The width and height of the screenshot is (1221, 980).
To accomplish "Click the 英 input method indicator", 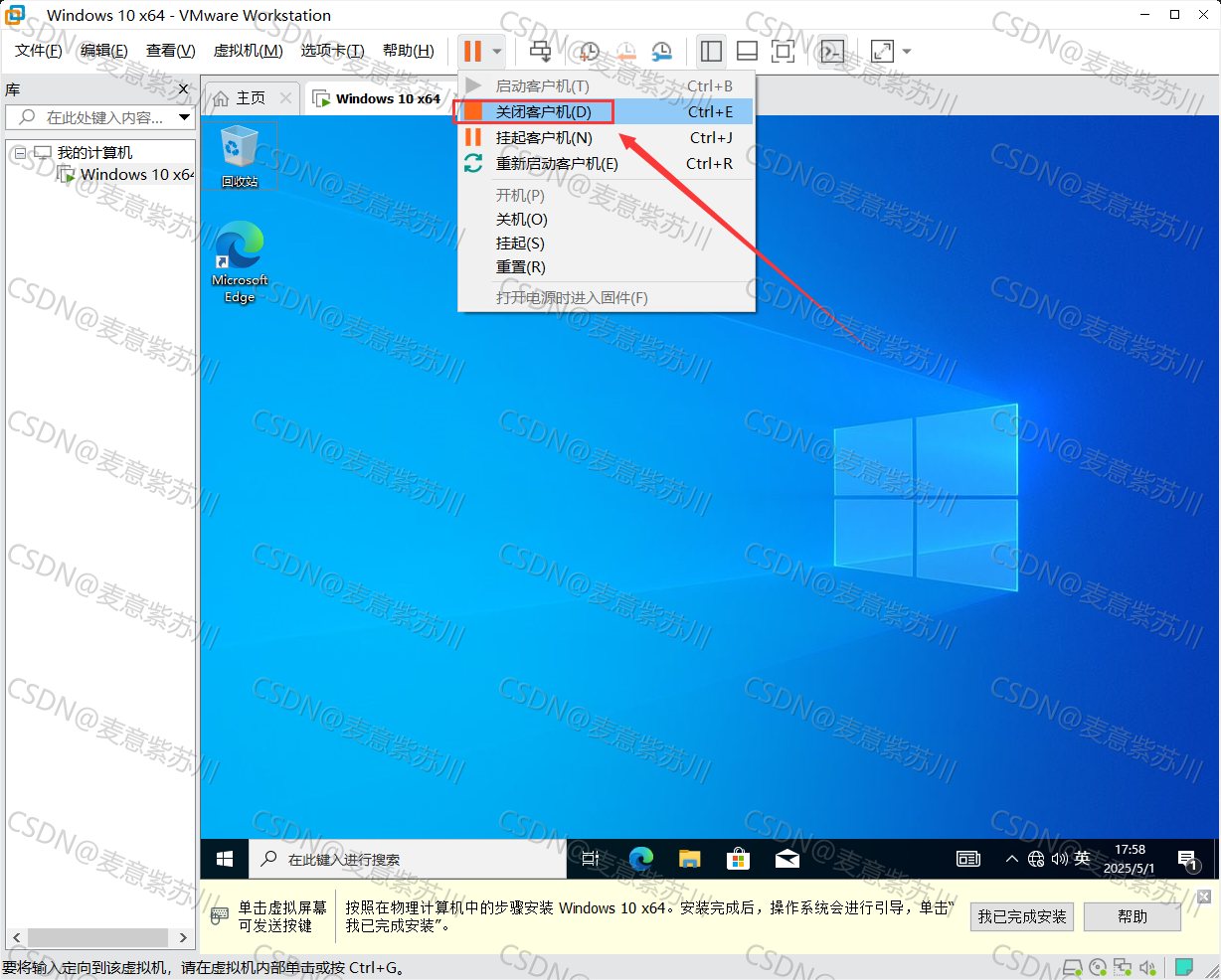I will 1083,859.
